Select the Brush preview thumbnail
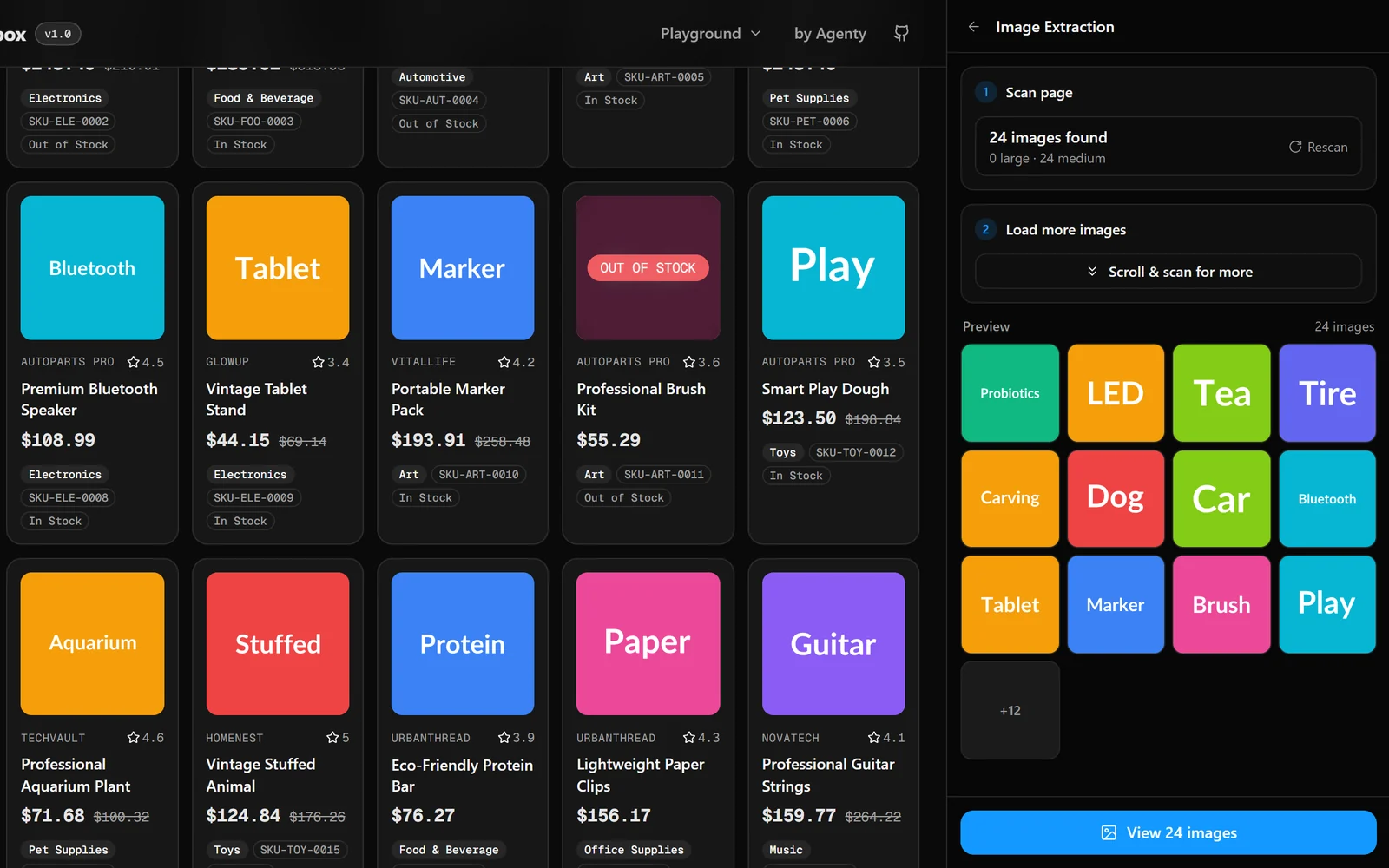The image size is (1389, 868). (x=1221, y=604)
